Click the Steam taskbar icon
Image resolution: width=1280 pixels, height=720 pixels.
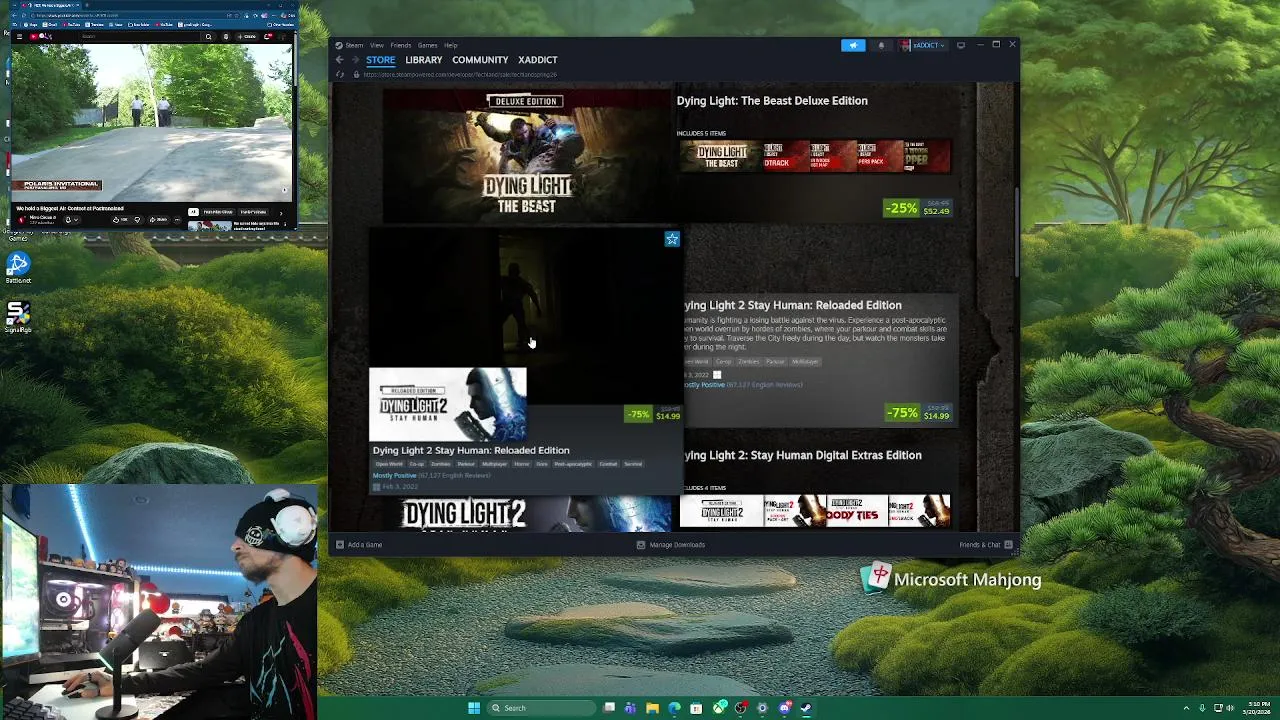(806, 708)
